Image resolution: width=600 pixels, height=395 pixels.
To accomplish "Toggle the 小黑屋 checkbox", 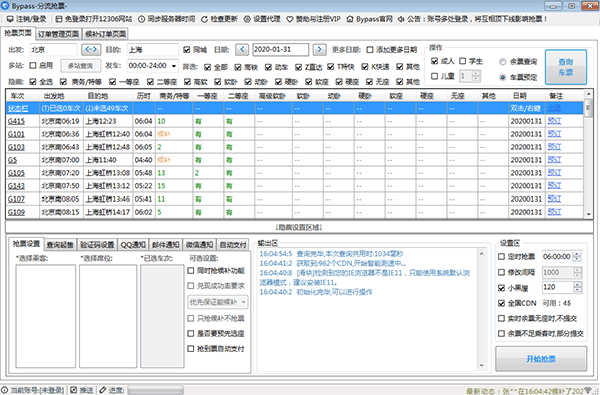I will coord(501,287).
